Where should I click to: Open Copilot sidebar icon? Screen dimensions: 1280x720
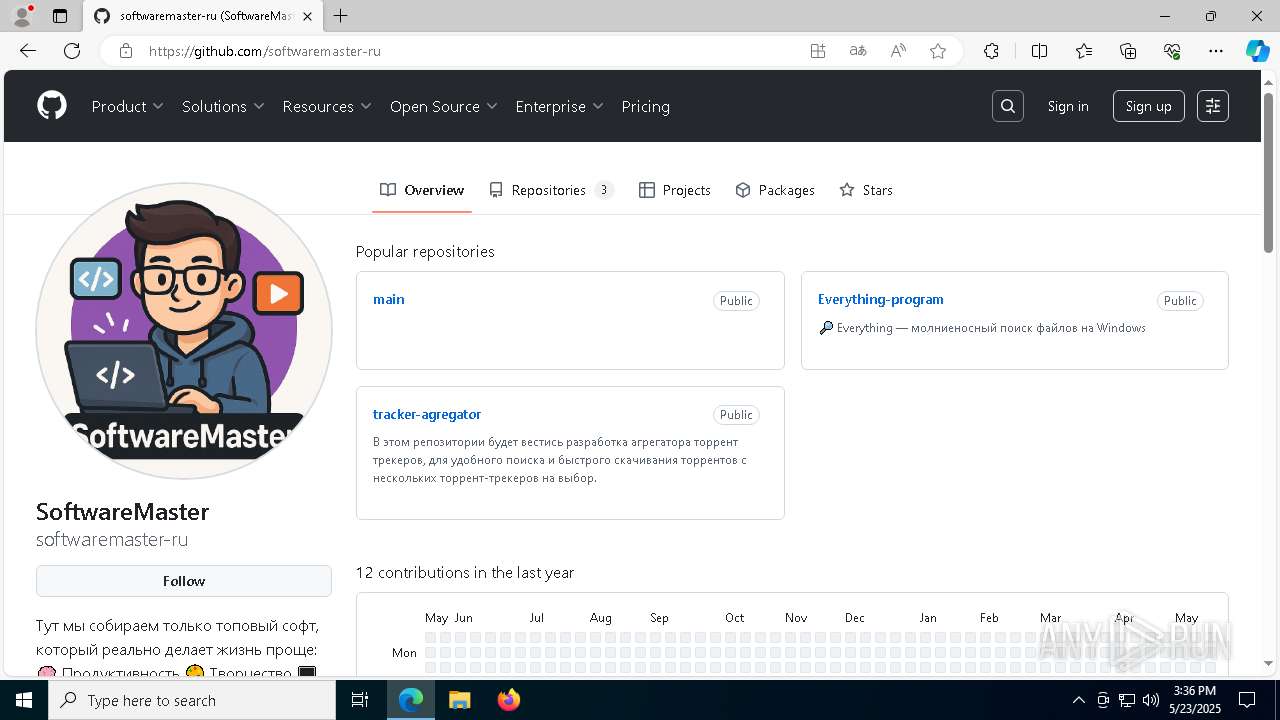tap(1257, 51)
